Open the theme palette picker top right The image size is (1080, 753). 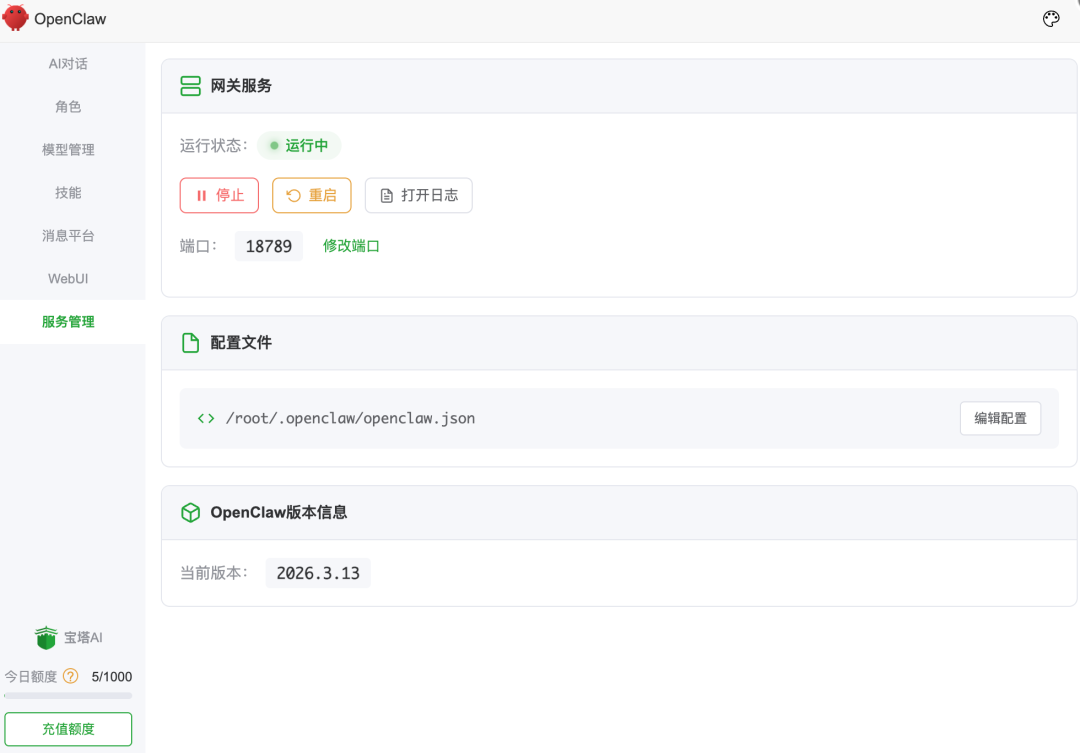(x=1051, y=18)
